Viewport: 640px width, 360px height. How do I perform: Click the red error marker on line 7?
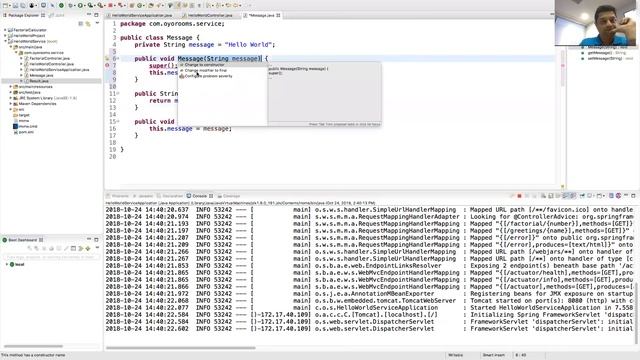[x=107, y=65]
